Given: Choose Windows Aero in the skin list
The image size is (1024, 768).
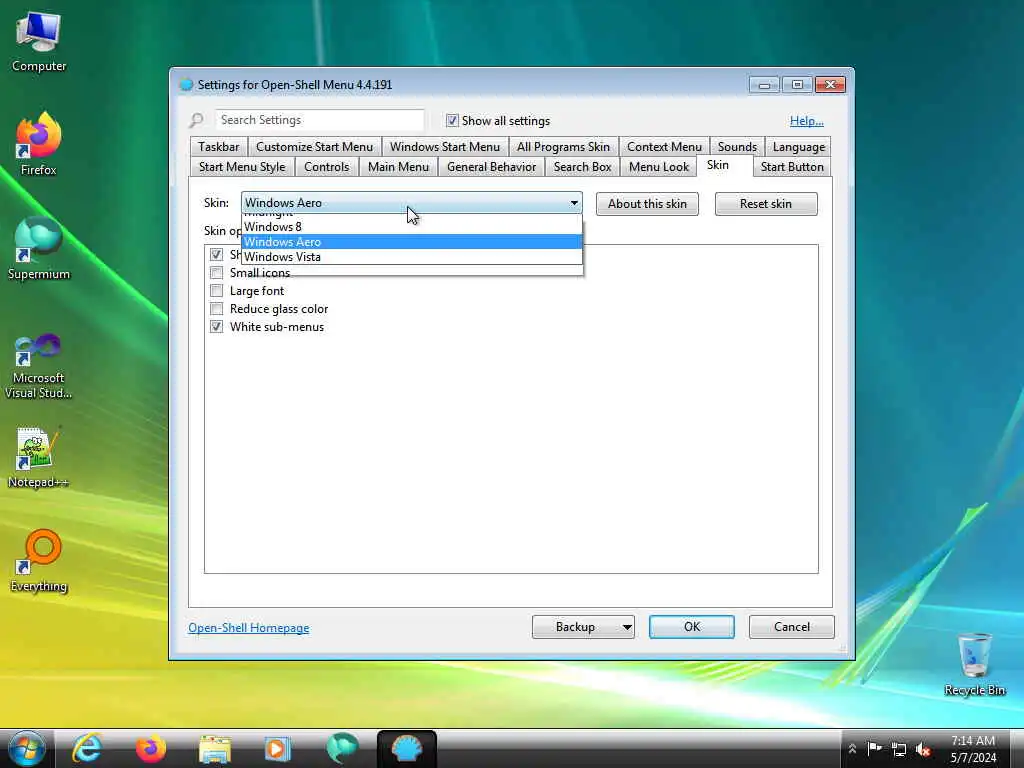Looking at the screenshot, I should click(x=411, y=242).
